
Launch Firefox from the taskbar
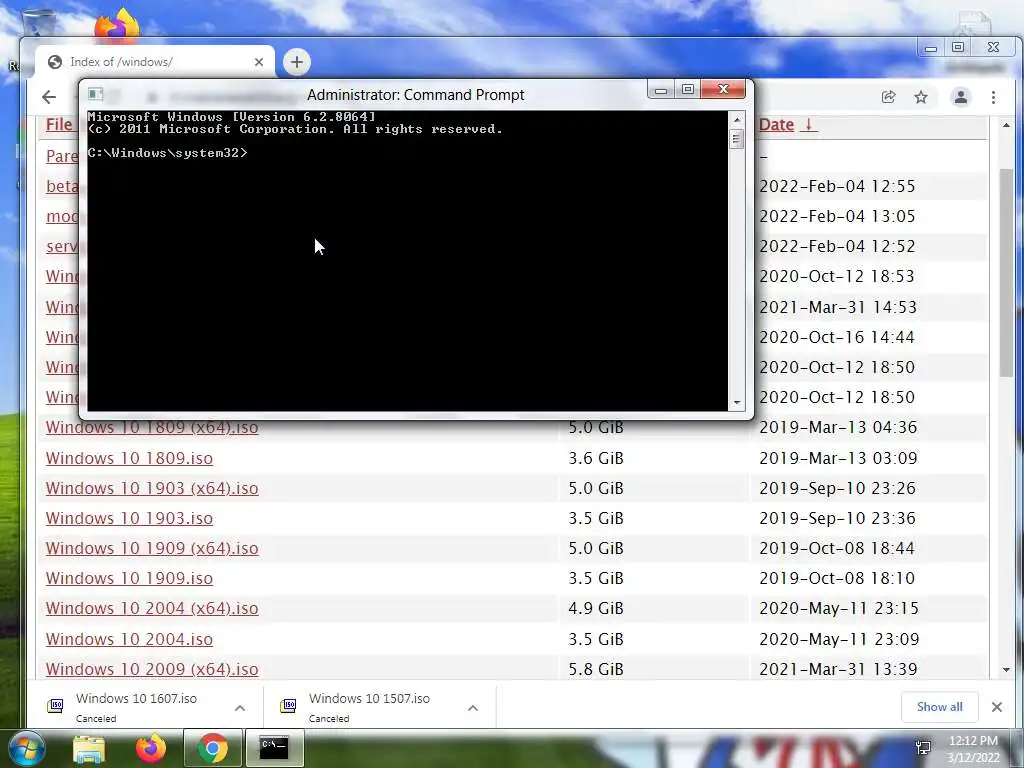click(151, 748)
